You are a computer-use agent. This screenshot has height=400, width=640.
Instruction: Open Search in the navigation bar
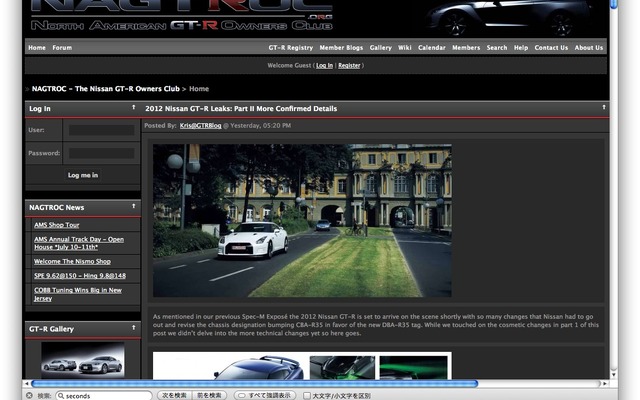pyautogui.click(x=497, y=47)
